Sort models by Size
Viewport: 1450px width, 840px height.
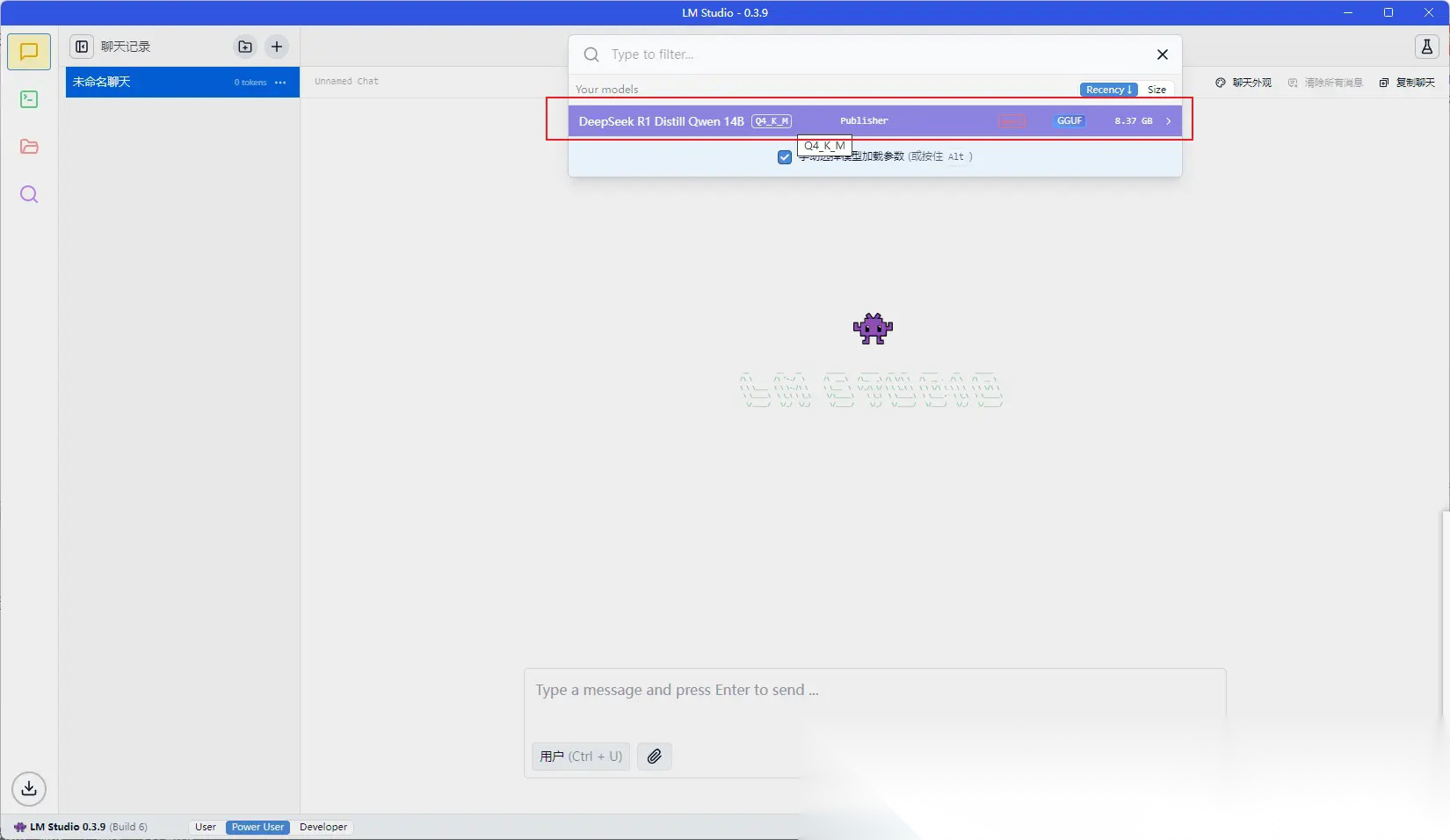pyautogui.click(x=1156, y=90)
